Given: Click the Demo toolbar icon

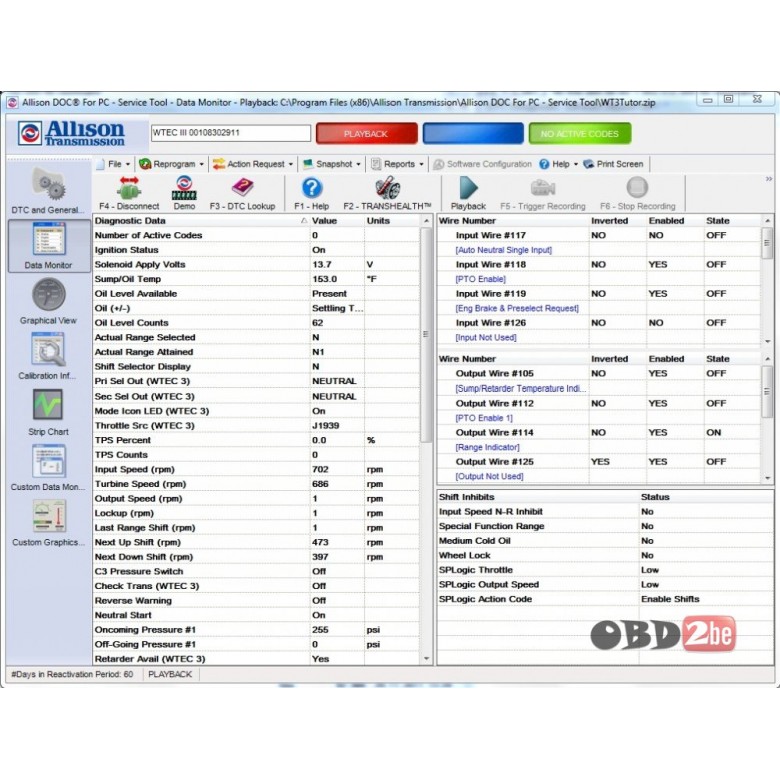Looking at the screenshot, I should pyautogui.click(x=184, y=188).
